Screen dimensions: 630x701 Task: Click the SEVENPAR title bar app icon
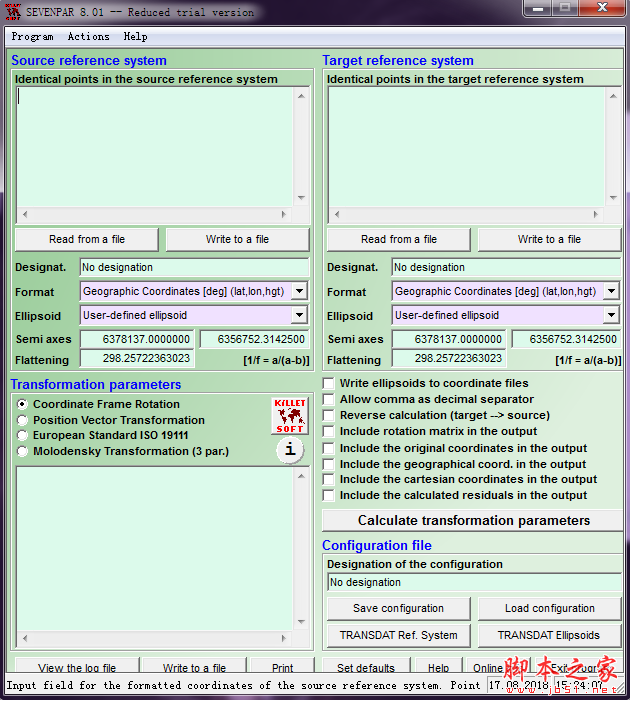click(13, 12)
